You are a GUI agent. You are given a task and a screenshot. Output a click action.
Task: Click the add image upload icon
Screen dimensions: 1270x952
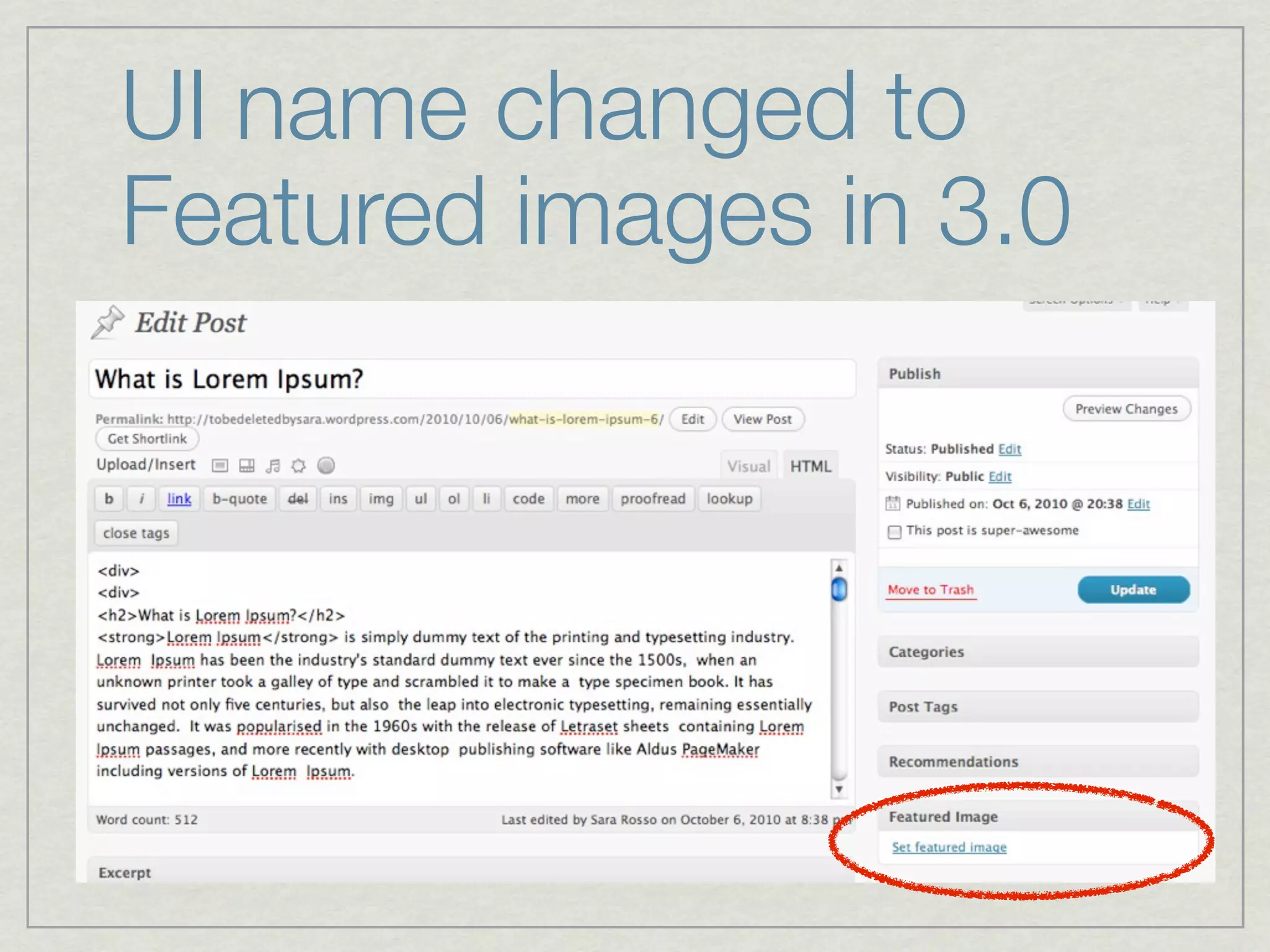click(220, 465)
